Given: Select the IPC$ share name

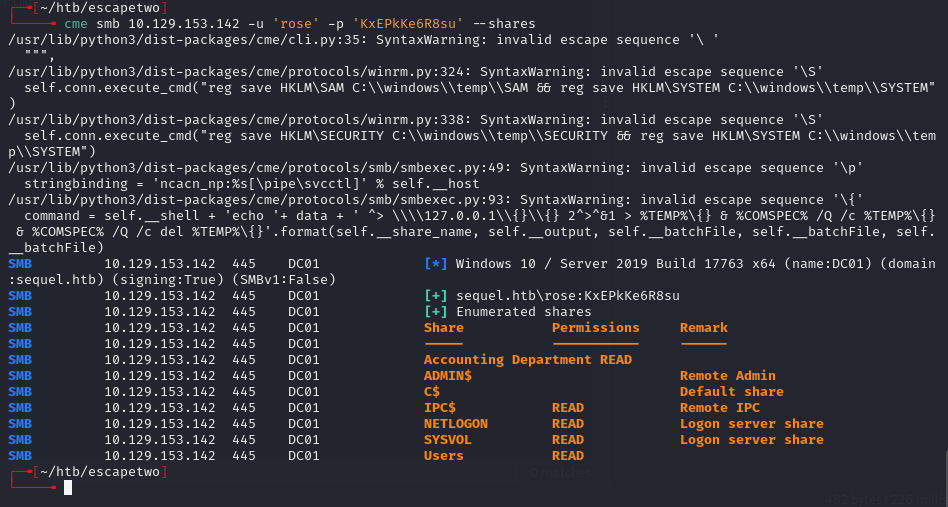Looking at the screenshot, I should (440, 408).
